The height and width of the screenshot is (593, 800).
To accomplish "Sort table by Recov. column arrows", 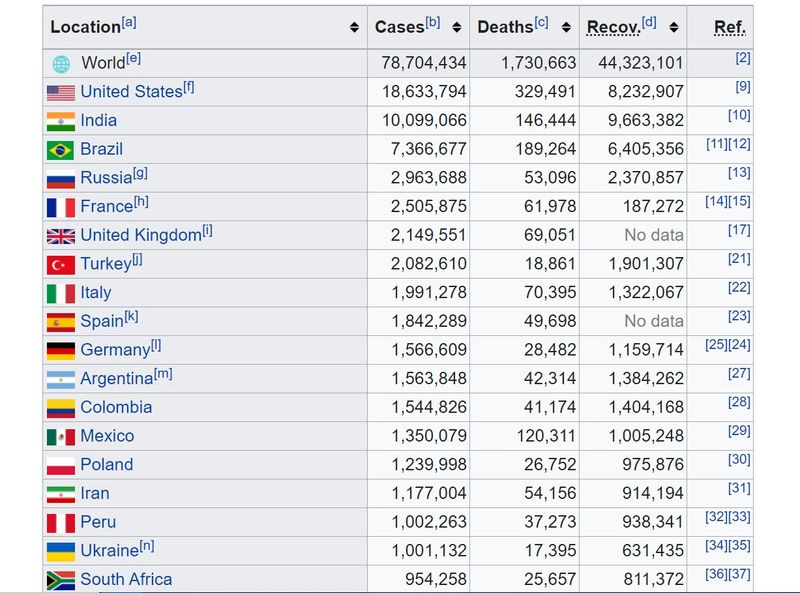I will (674, 28).
